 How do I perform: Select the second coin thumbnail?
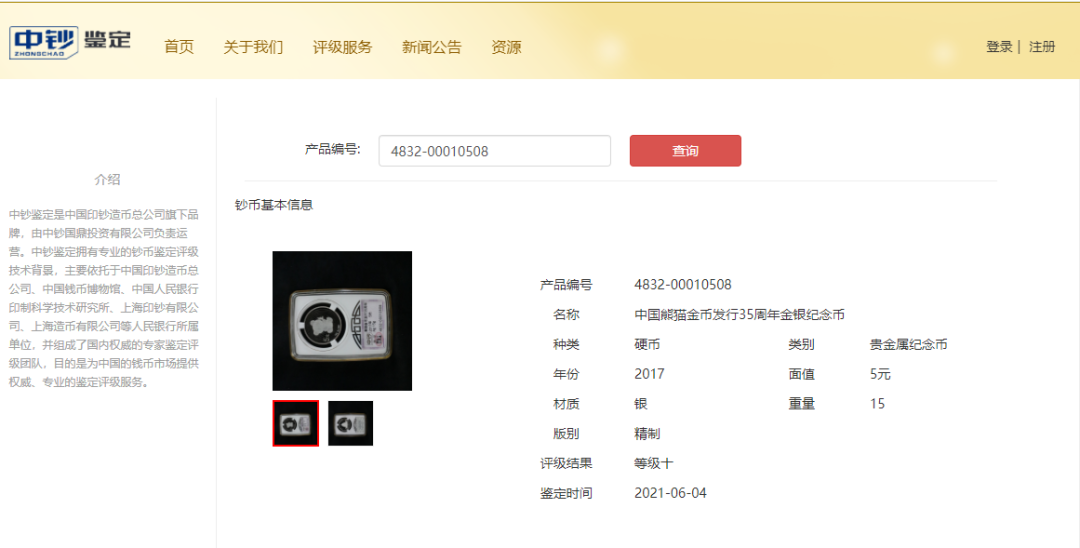351,423
